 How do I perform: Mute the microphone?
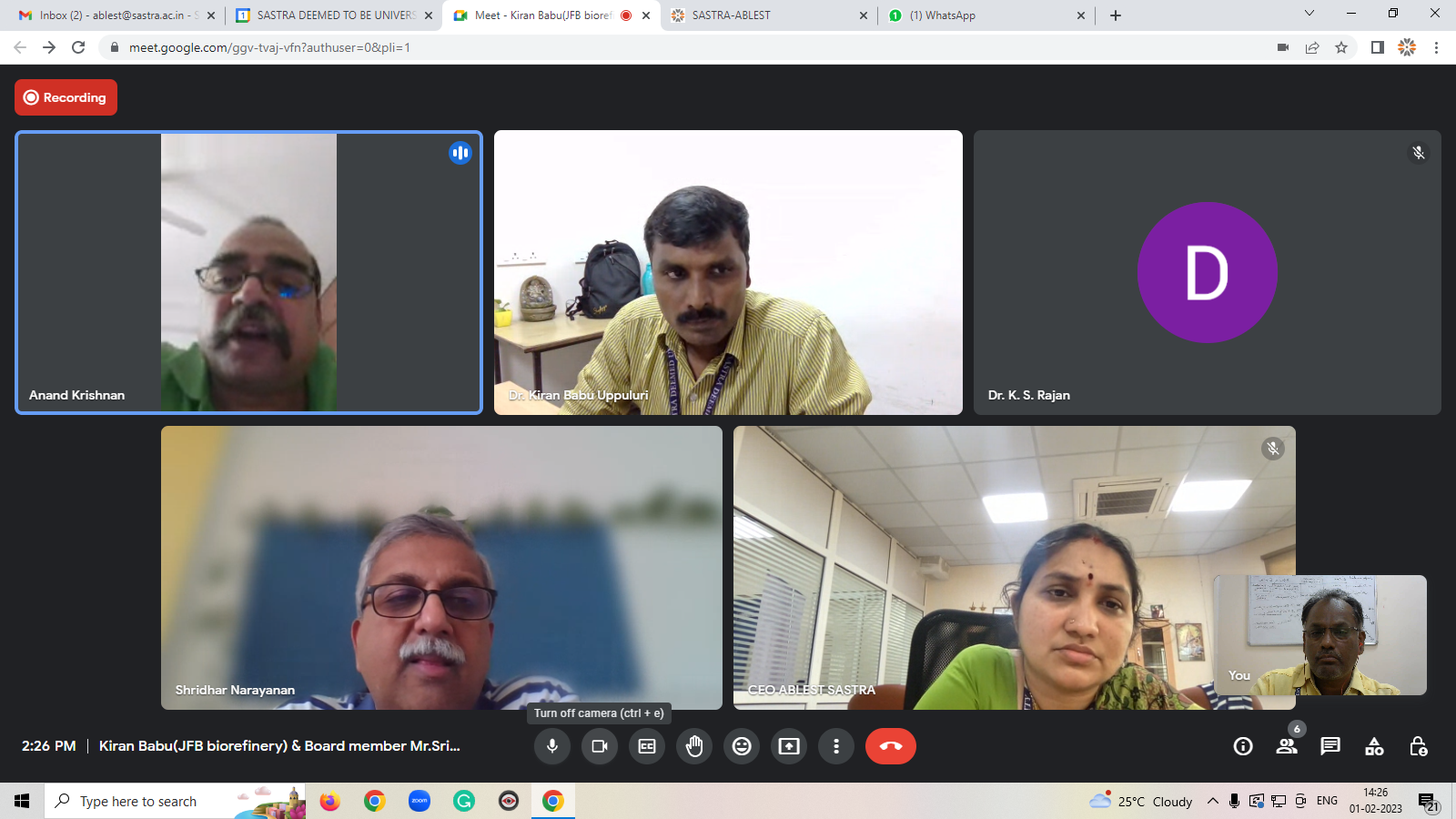click(x=552, y=746)
